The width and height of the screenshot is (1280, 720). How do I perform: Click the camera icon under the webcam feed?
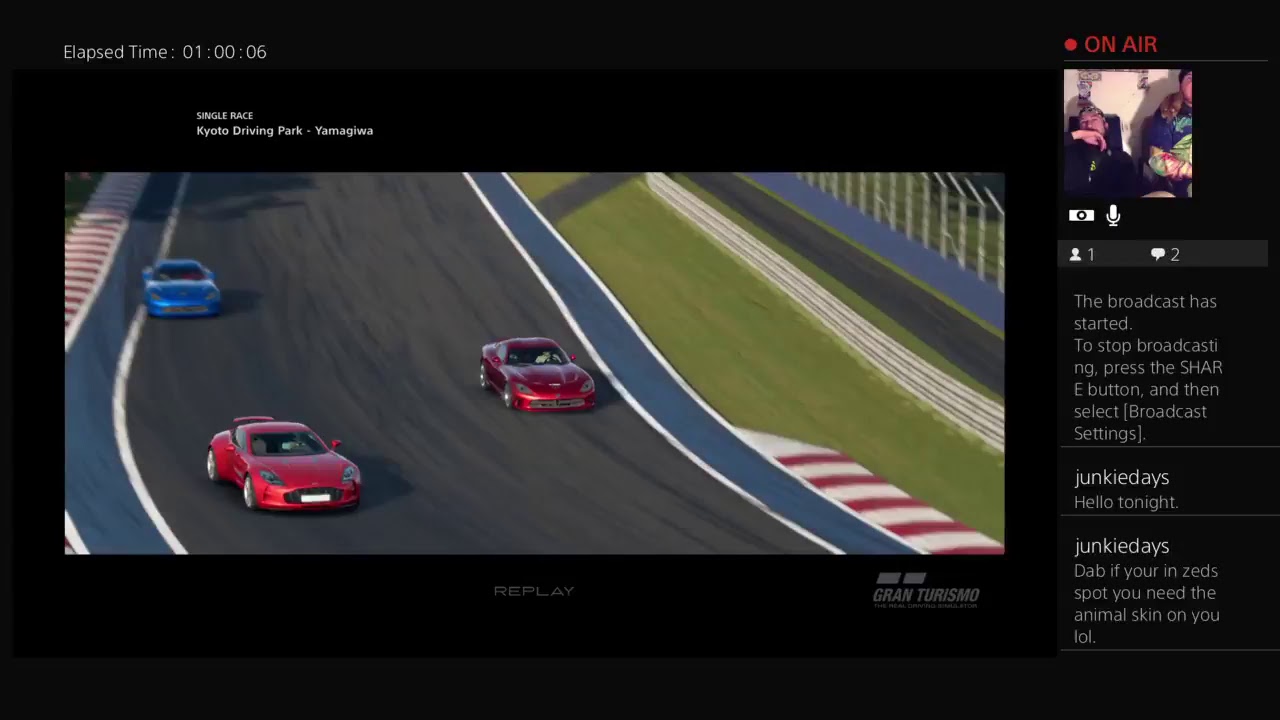(x=1081, y=215)
